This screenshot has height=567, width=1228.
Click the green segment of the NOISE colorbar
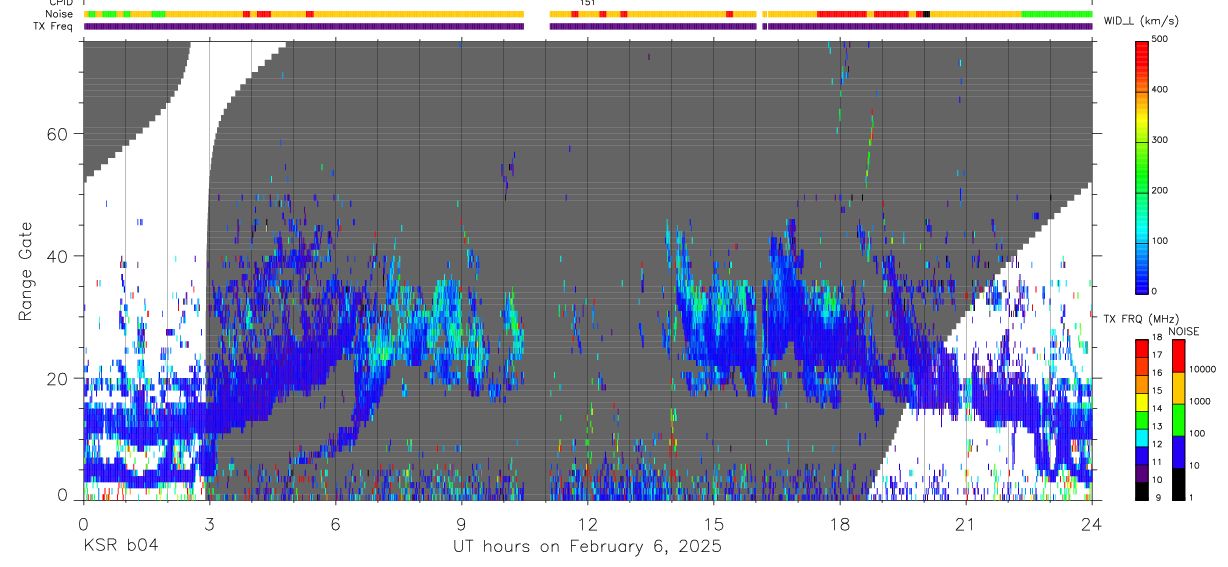pyautogui.click(x=1179, y=420)
